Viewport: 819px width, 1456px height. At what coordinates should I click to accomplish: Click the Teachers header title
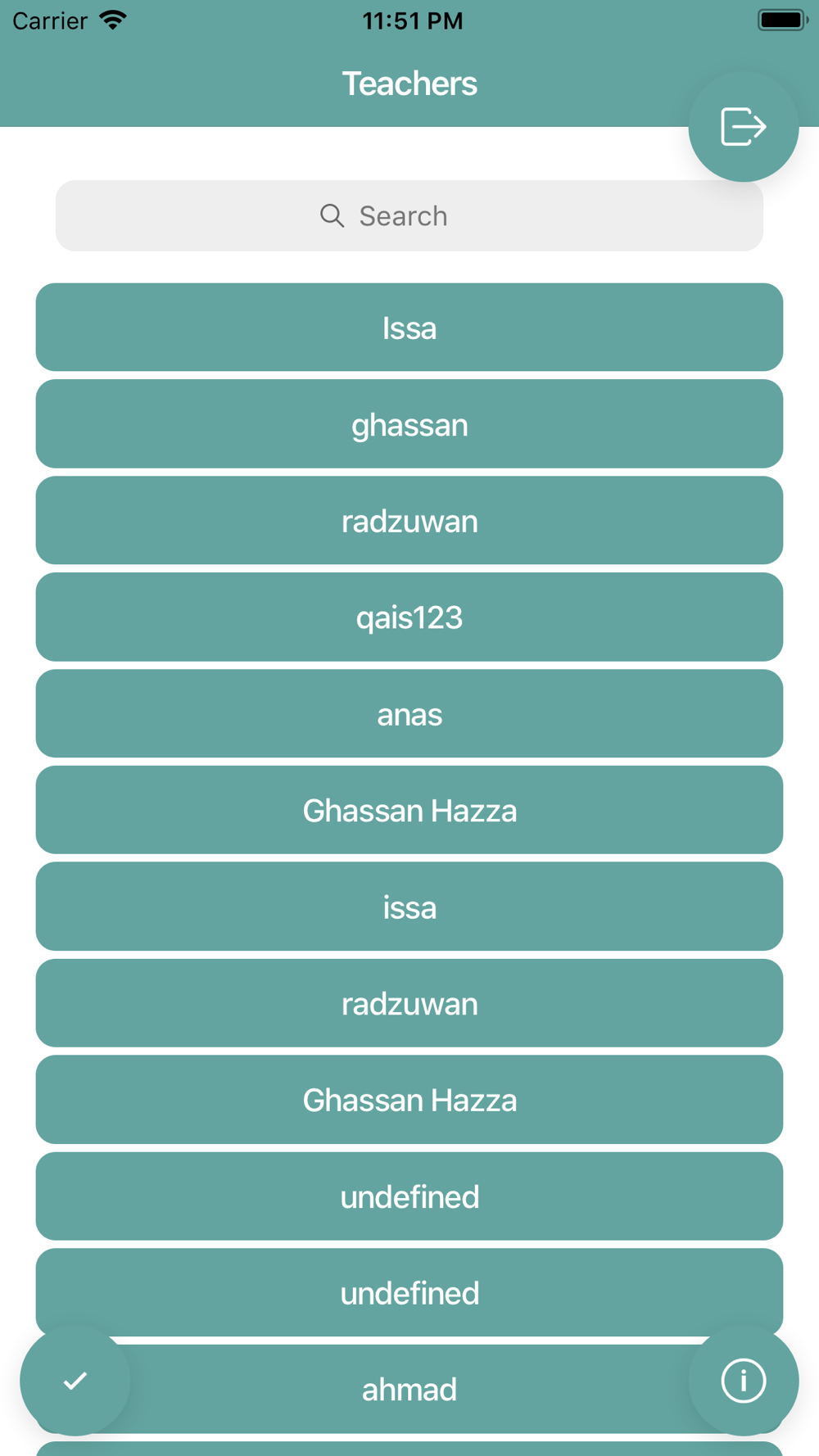pyautogui.click(x=409, y=84)
